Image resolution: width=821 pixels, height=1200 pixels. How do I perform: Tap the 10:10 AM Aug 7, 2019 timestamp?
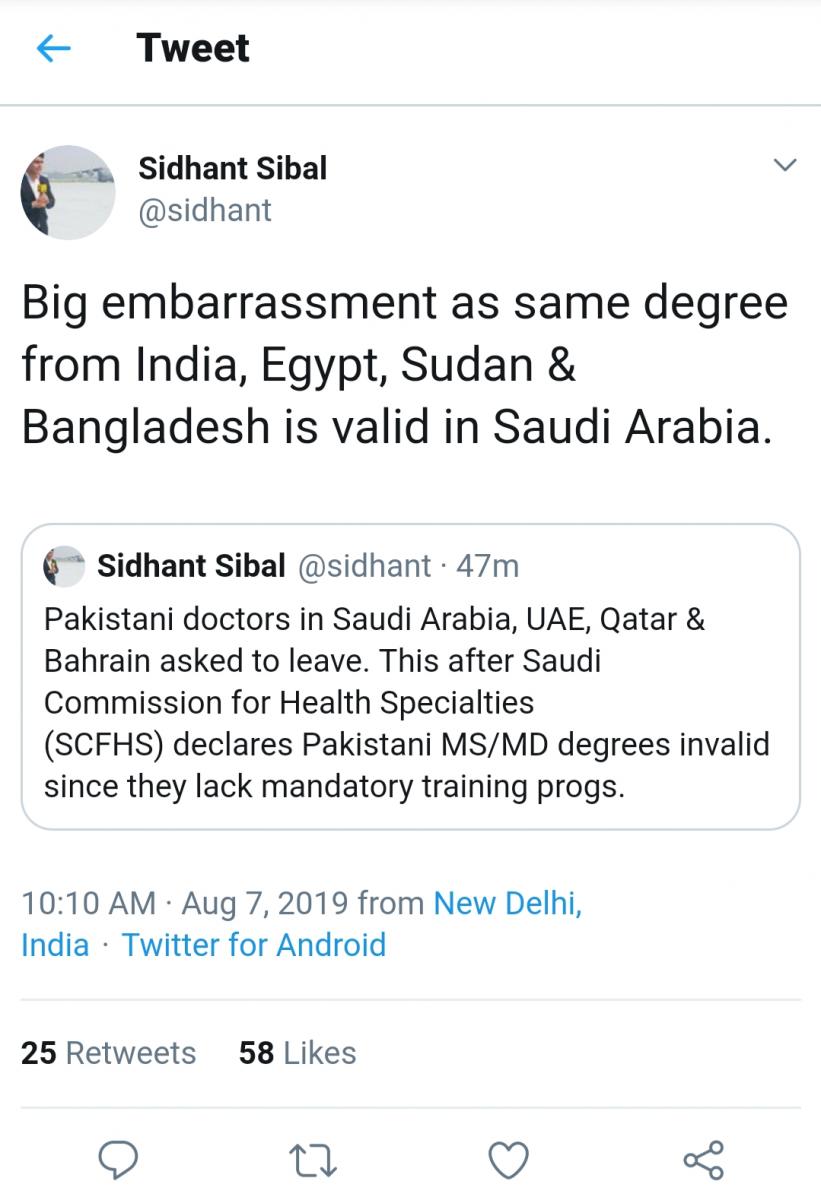pyautogui.click(x=185, y=903)
